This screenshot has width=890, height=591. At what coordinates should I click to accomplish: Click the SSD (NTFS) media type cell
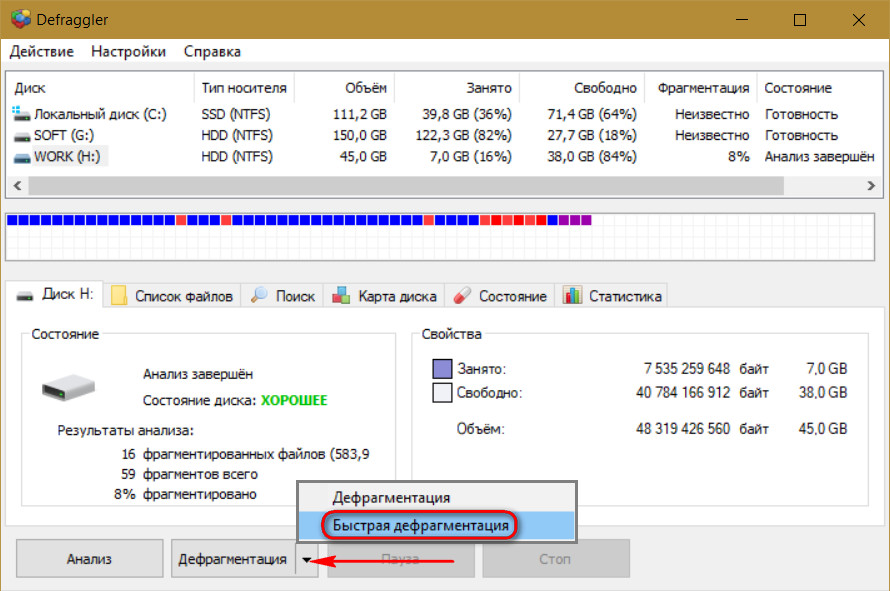click(236, 114)
